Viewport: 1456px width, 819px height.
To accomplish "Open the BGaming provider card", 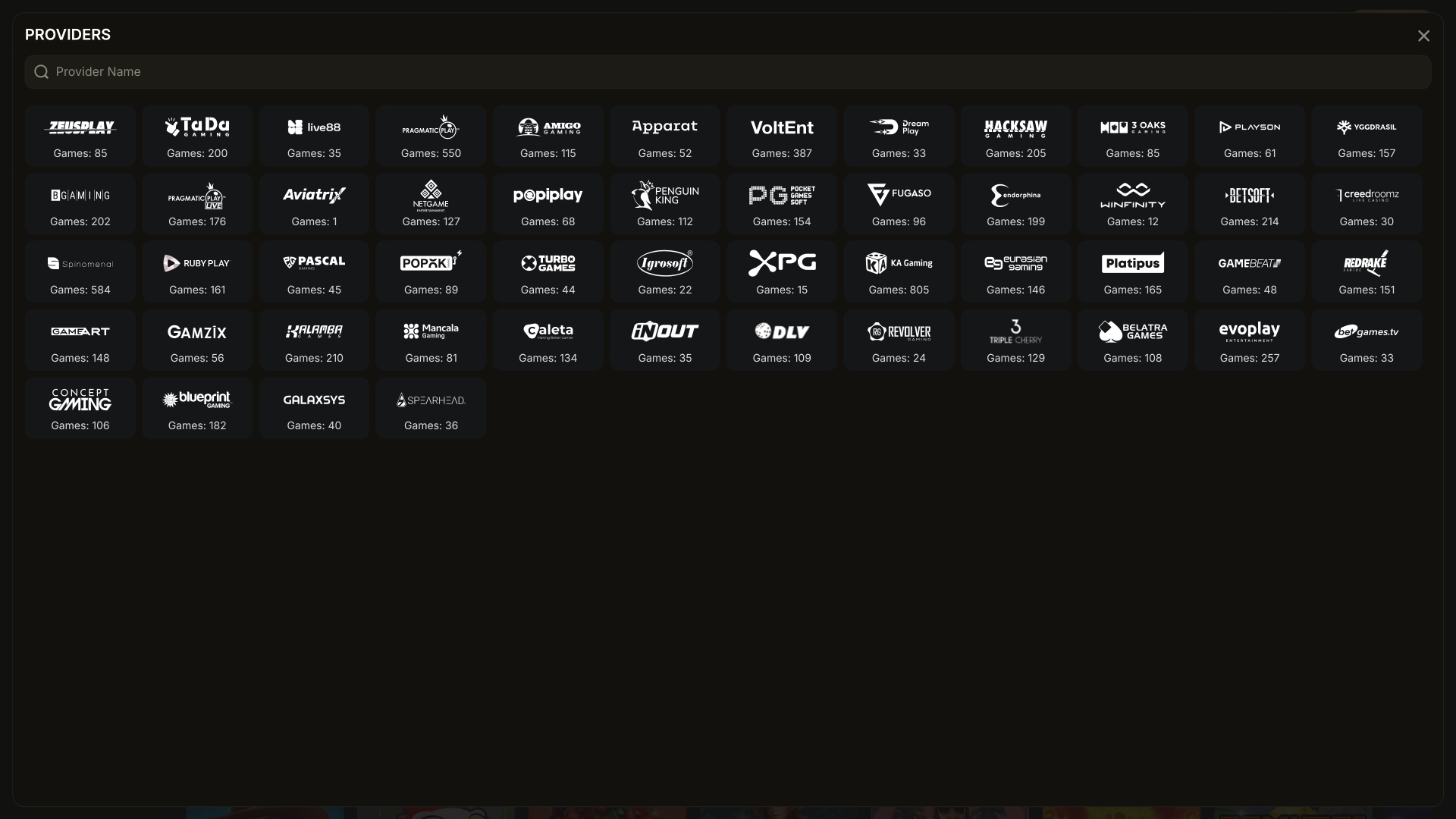I will [80, 204].
